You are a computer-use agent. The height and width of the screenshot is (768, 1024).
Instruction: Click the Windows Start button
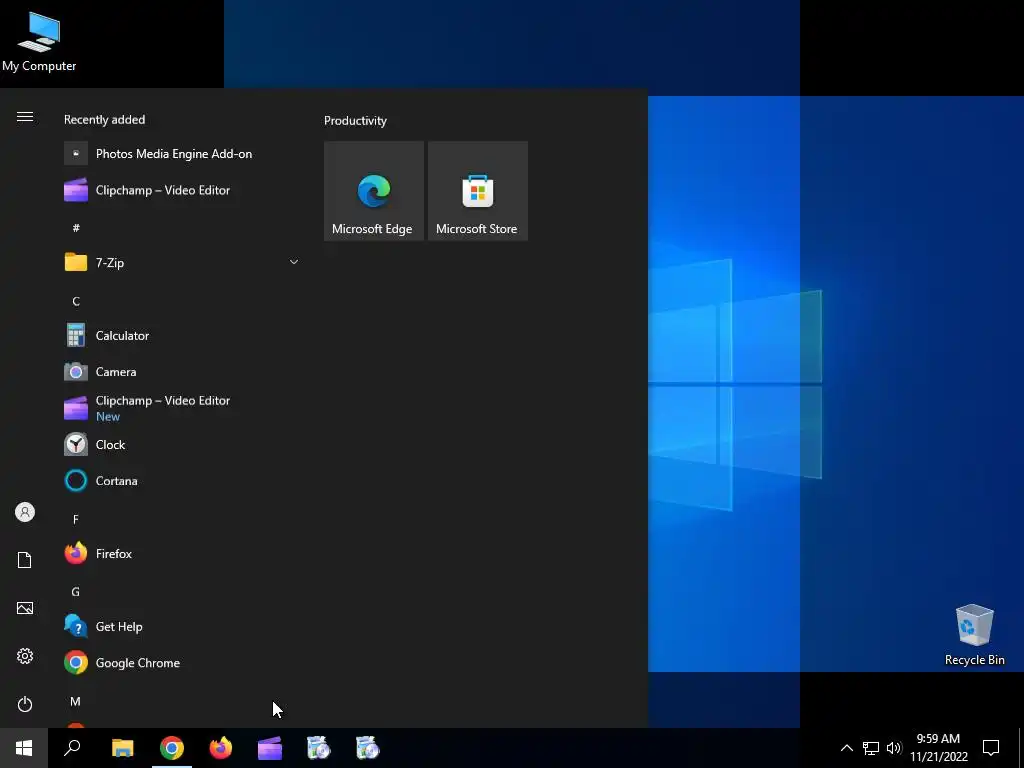click(x=24, y=748)
